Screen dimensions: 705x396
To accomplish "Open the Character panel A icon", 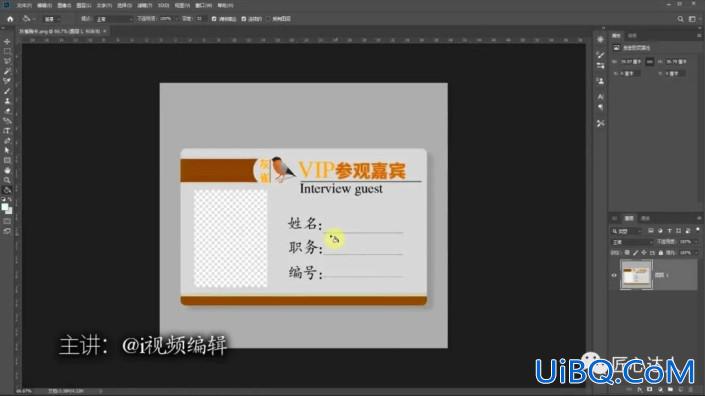I will point(600,97).
